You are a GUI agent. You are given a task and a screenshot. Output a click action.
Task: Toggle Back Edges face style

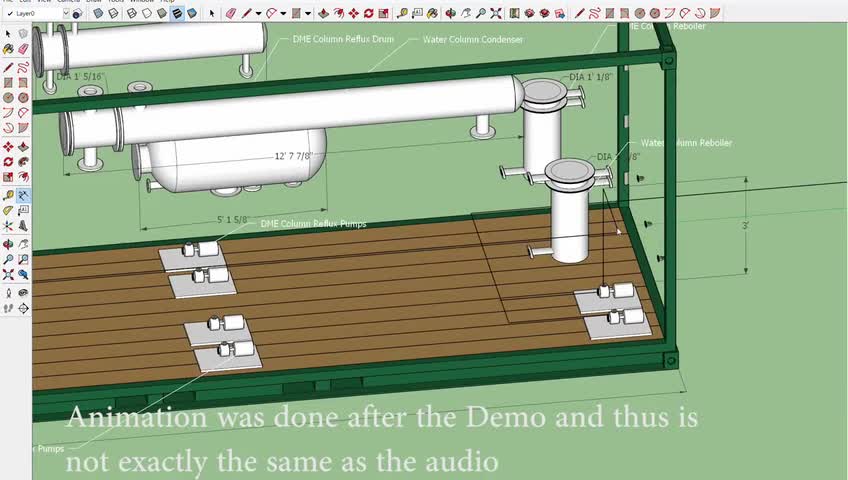coord(113,14)
